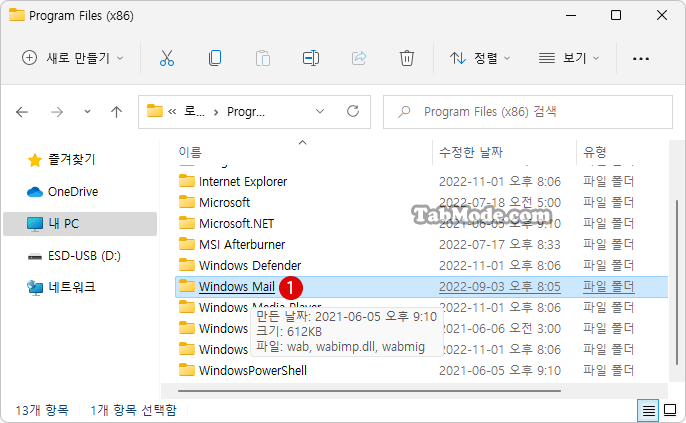Image resolution: width=686 pixels, height=423 pixels.
Task: Open the 보기 view dropdown
Action: click(568, 58)
